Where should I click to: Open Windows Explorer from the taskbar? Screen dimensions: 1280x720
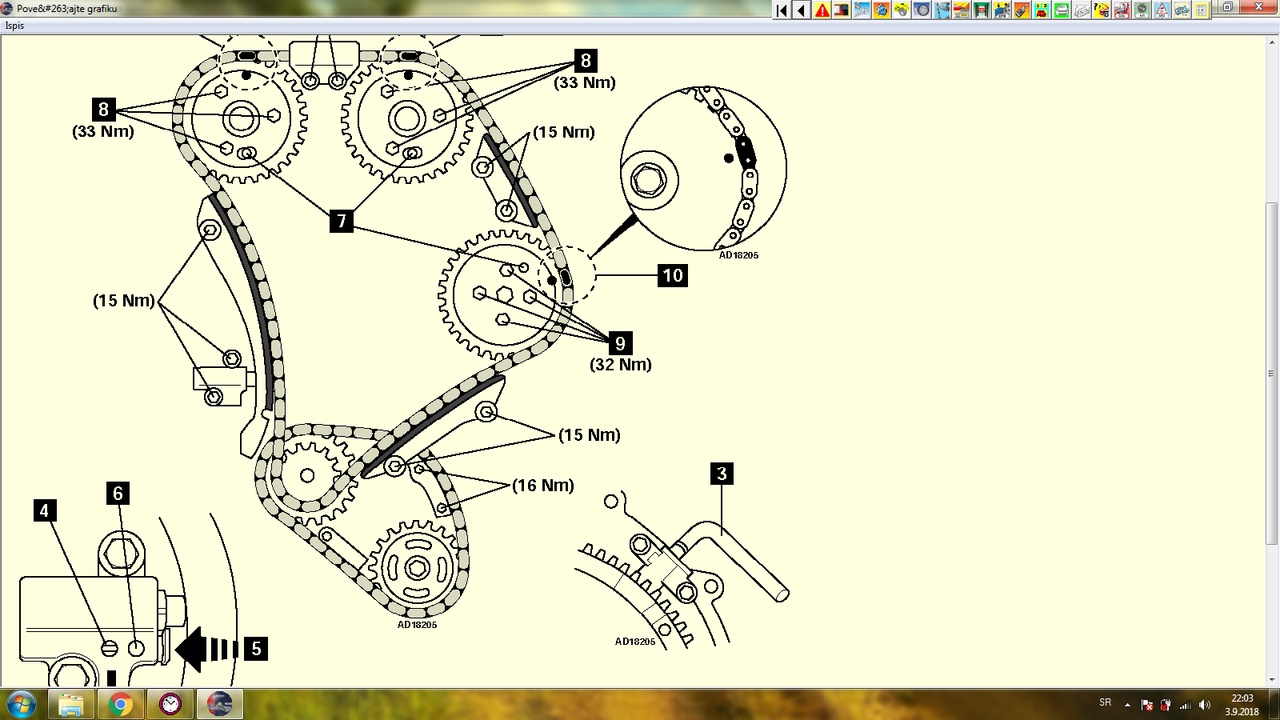click(72, 704)
